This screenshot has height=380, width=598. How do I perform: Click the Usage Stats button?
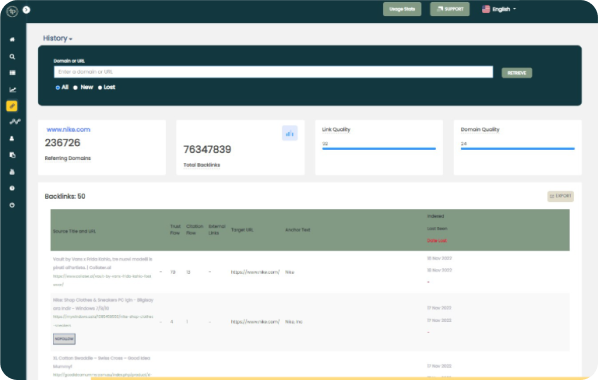point(402,9)
